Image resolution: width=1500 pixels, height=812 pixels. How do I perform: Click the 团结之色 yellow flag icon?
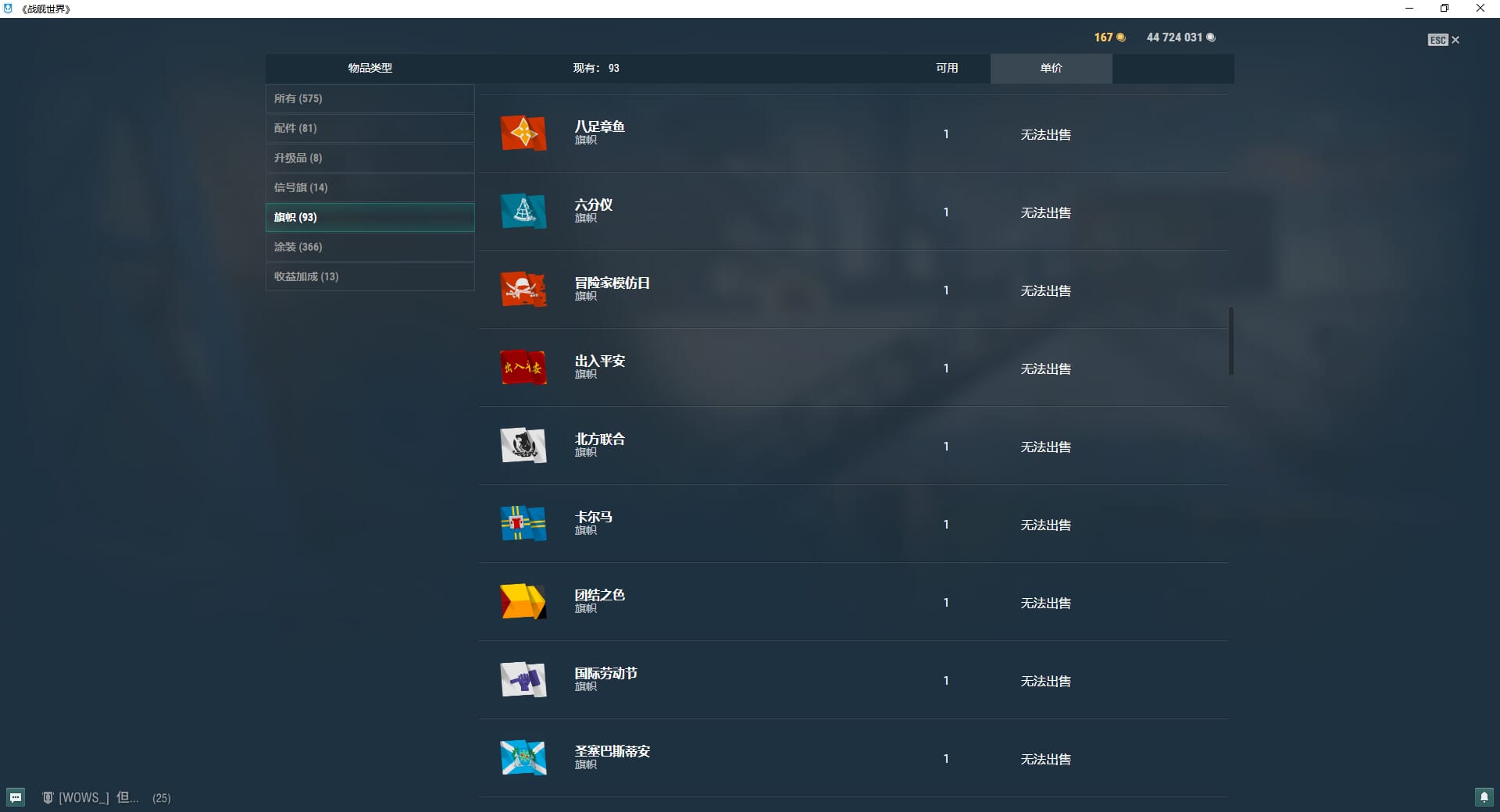[523, 602]
